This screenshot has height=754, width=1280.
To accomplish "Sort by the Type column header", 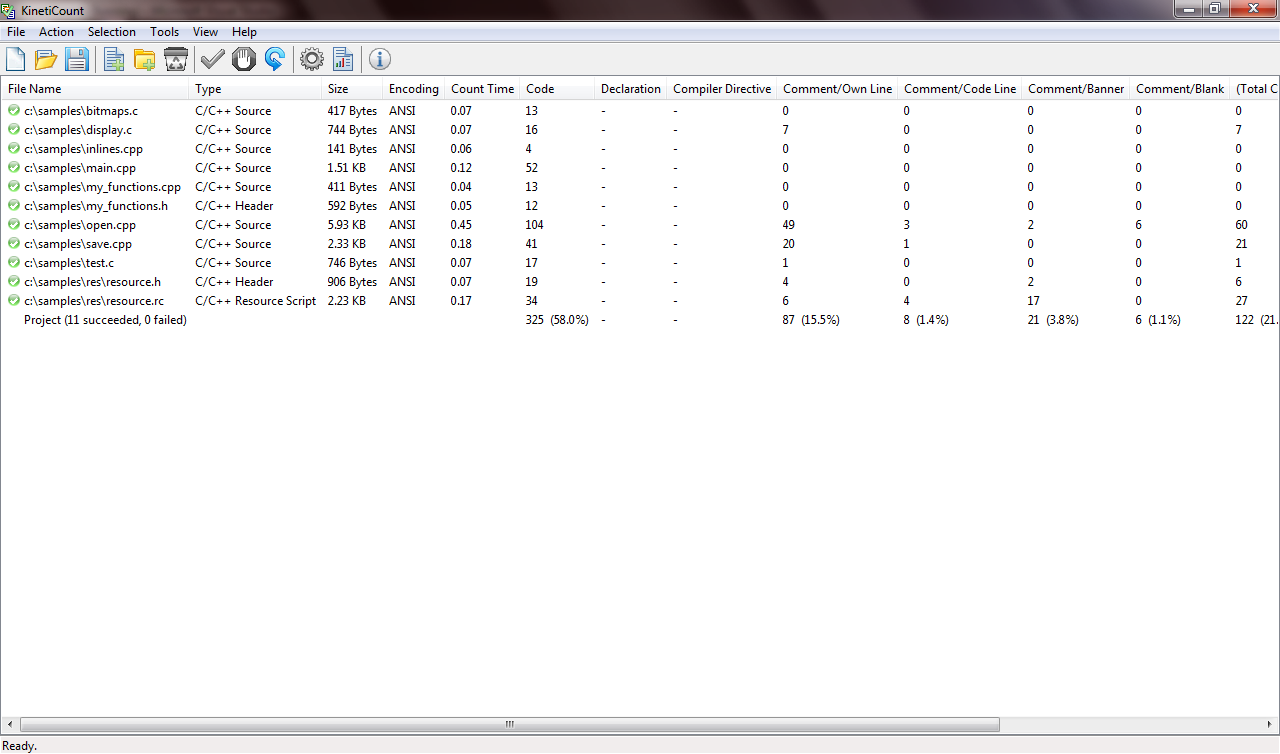I will (255, 89).
